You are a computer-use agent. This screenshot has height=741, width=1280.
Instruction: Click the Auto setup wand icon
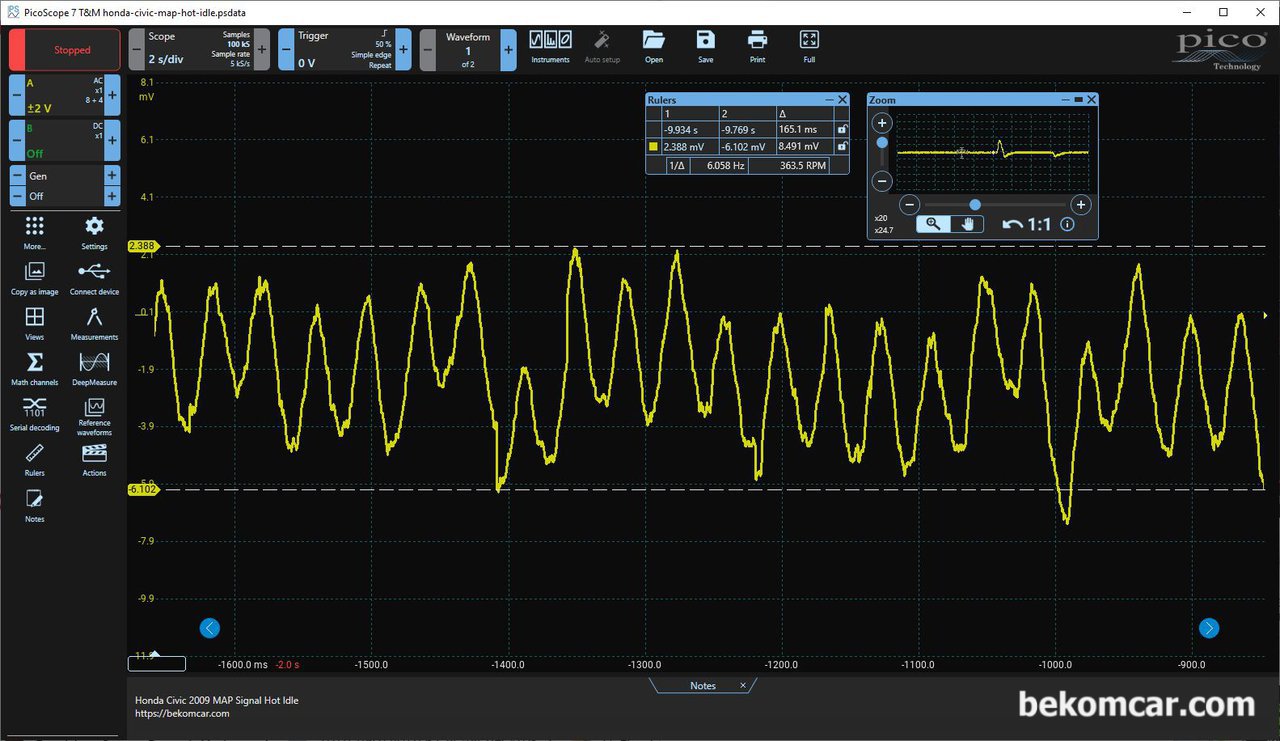[x=602, y=46]
